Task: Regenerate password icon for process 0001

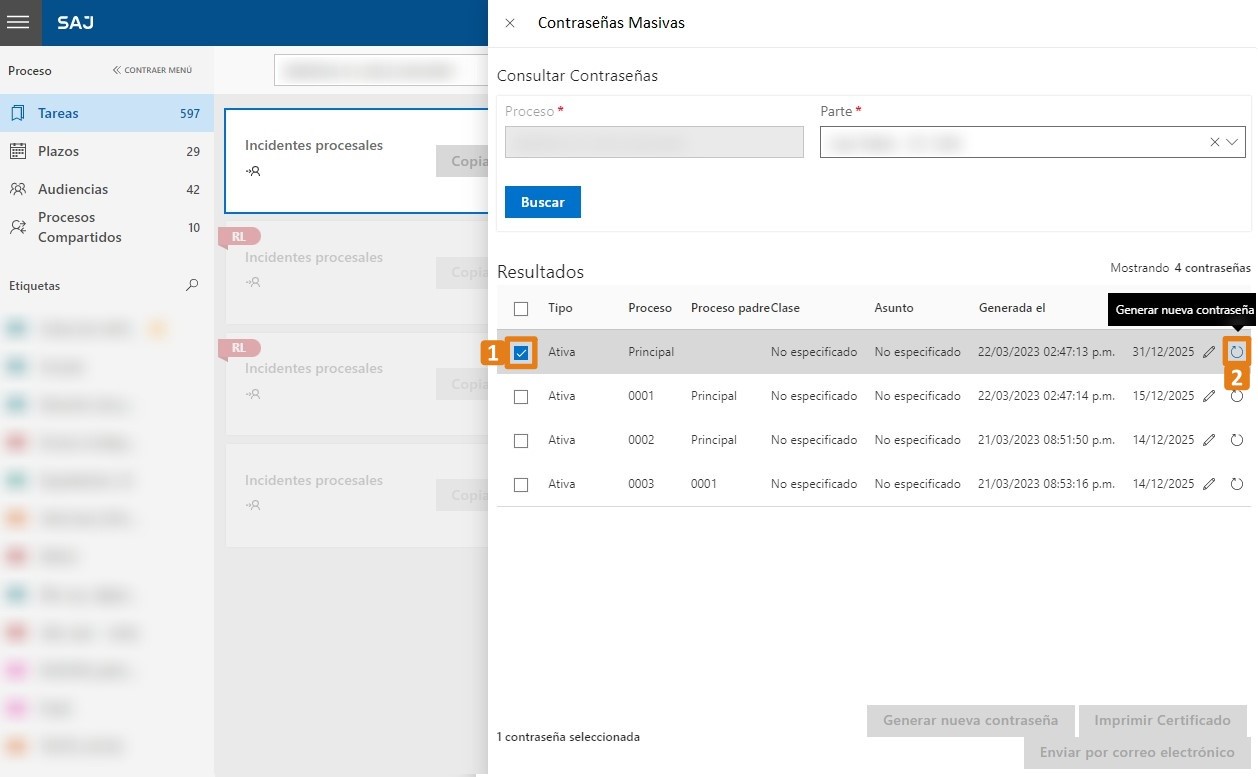Action: [1237, 396]
